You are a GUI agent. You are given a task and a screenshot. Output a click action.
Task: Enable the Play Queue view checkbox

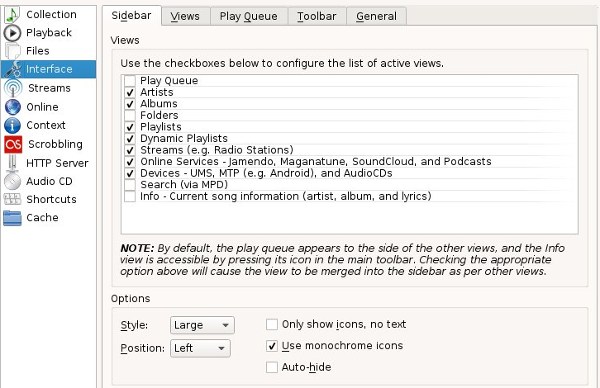pyautogui.click(x=130, y=81)
